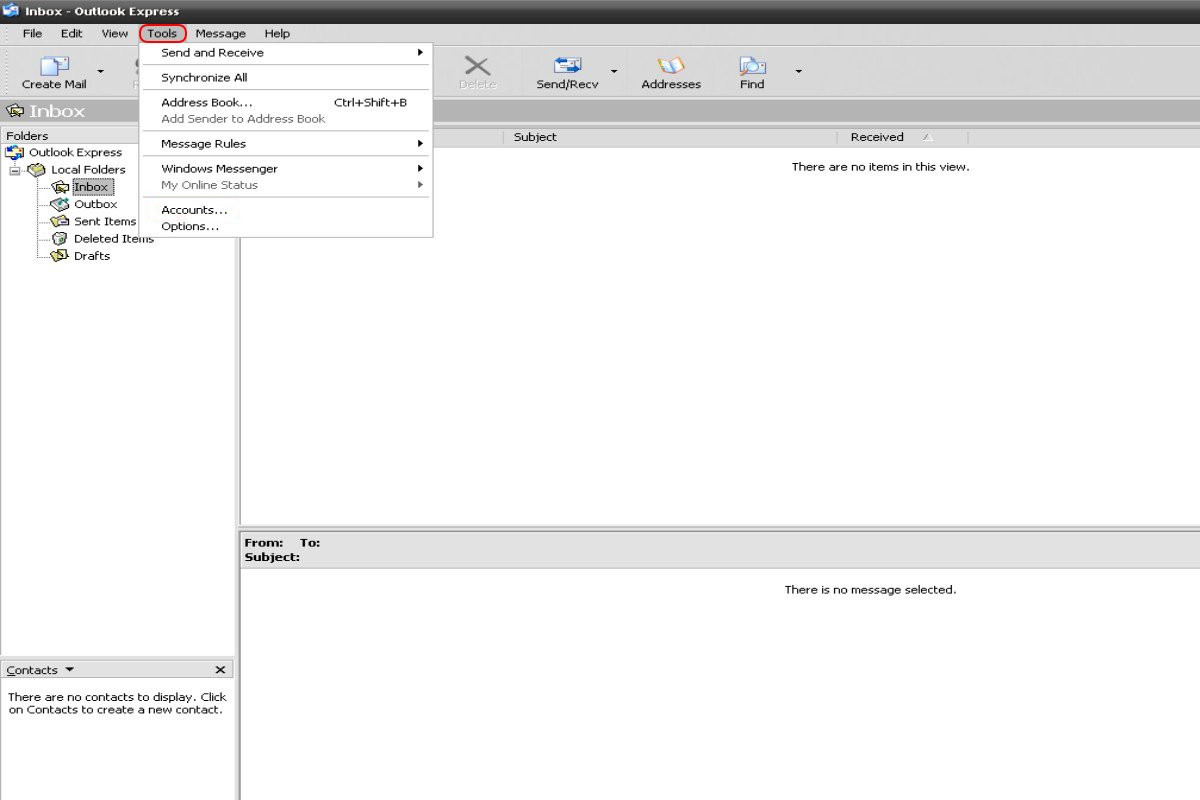Screen dimensions: 1200x800
Task: Choose Synchronize All from Tools menu
Action: pyautogui.click(x=286, y=77)
